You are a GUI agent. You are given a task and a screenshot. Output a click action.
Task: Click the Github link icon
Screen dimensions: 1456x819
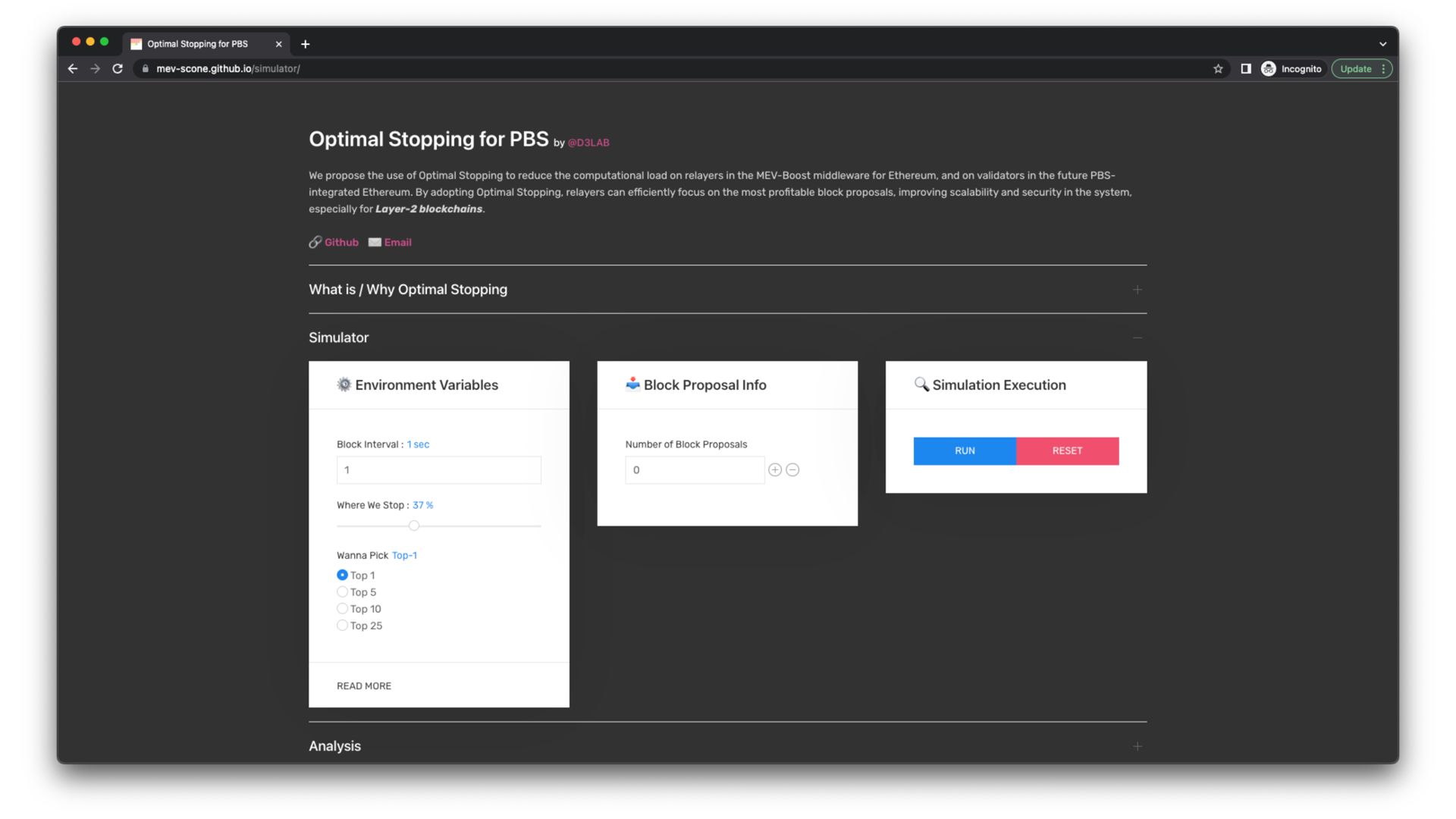pyautogui.click(x=315, y=242)
